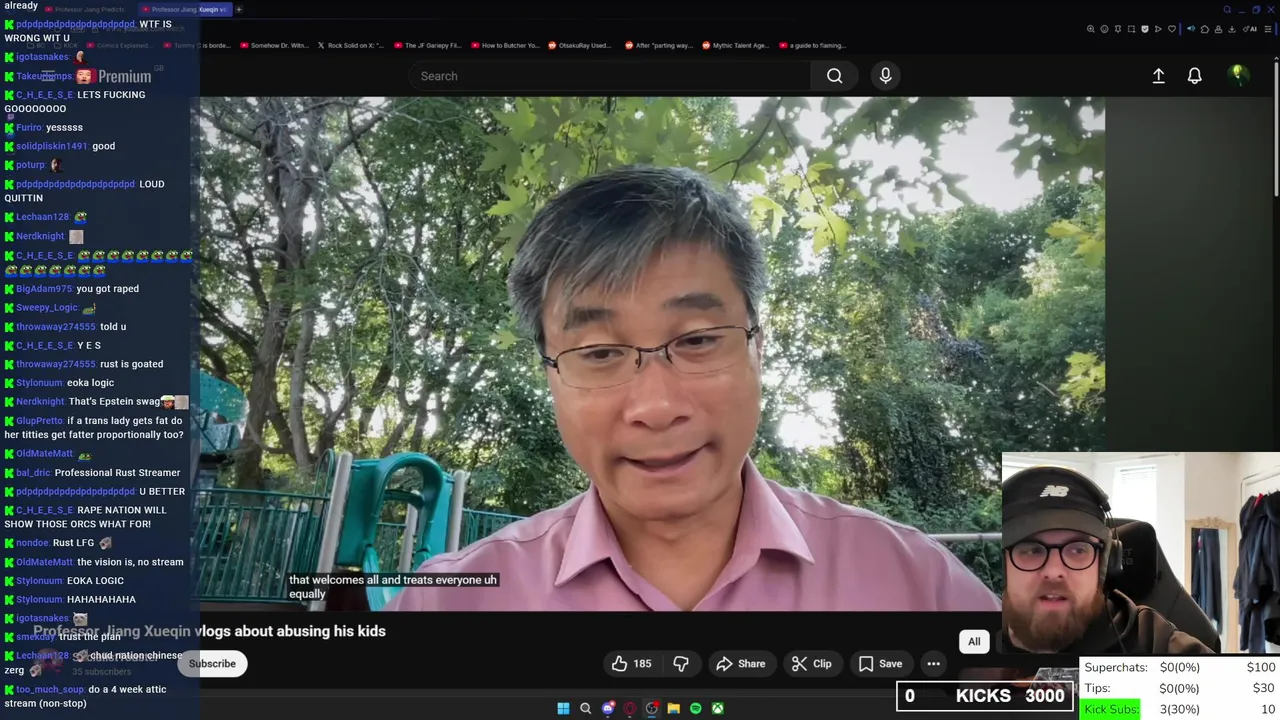The image size is (1280, 720).
Task: Click the video title about Professor Jiang Xueqin
Action: point(210,631)
